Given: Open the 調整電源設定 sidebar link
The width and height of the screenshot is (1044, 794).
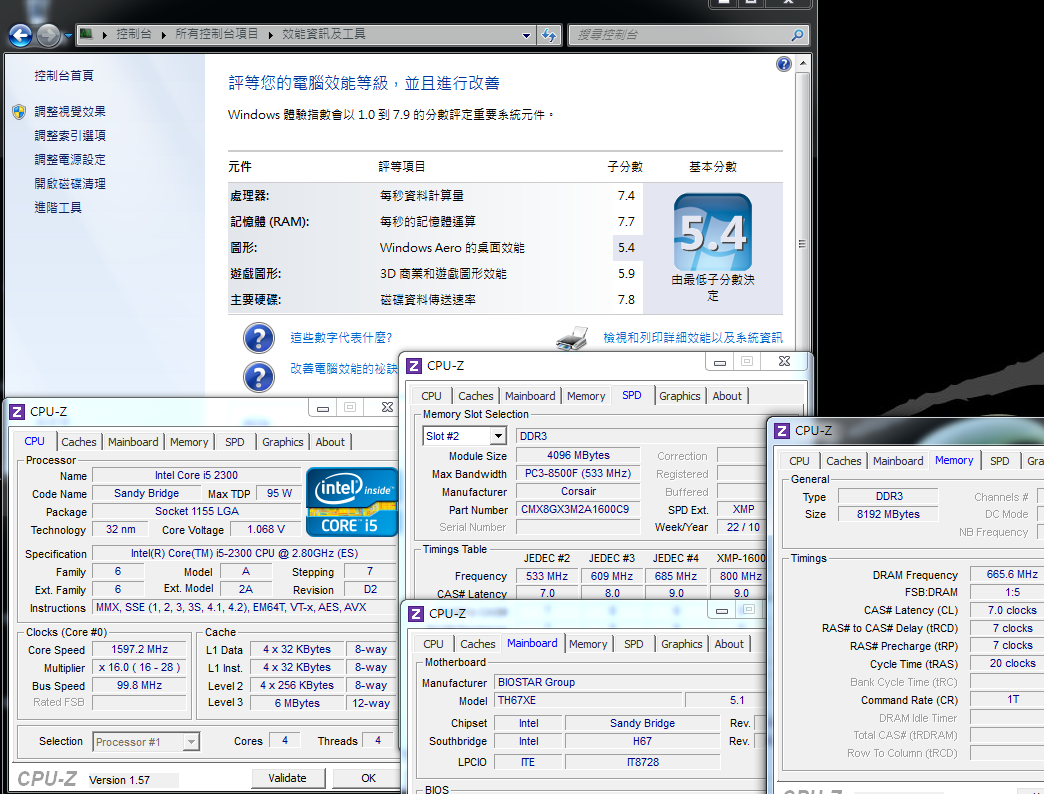Looking at the screenshot, I should click(x=70, y=160).
